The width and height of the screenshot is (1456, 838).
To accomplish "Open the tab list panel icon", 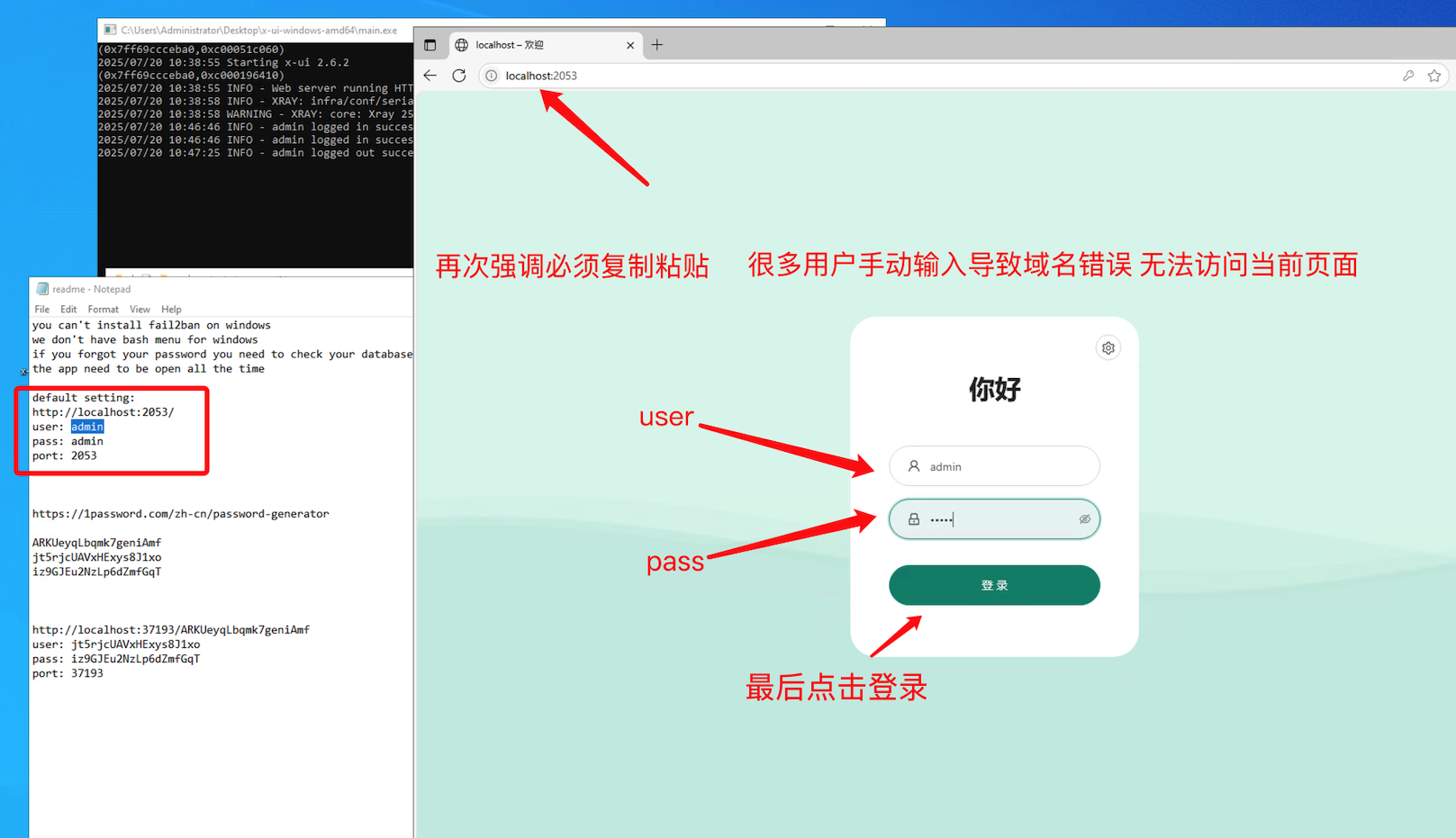I will [430, 45].
